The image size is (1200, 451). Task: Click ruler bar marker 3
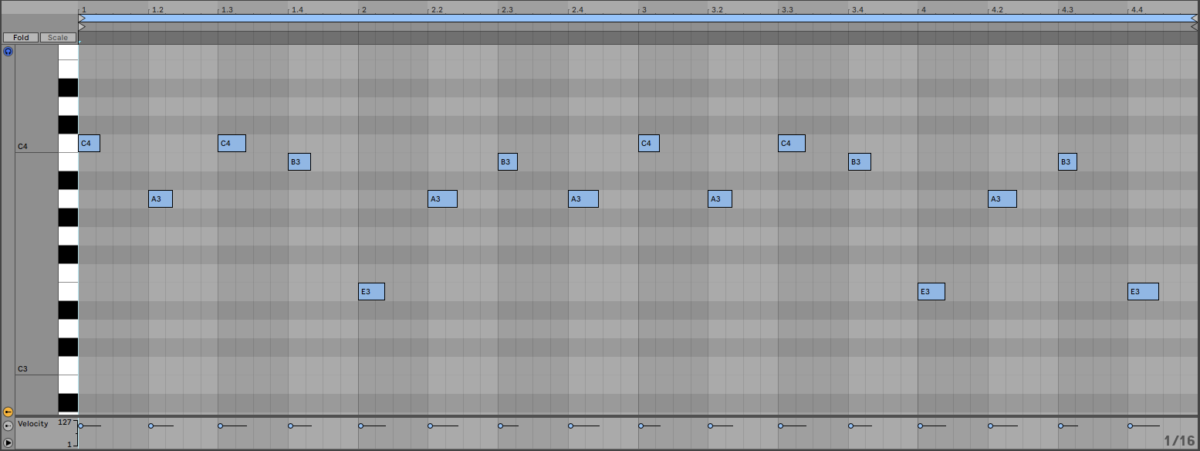[x=643, y=9]
